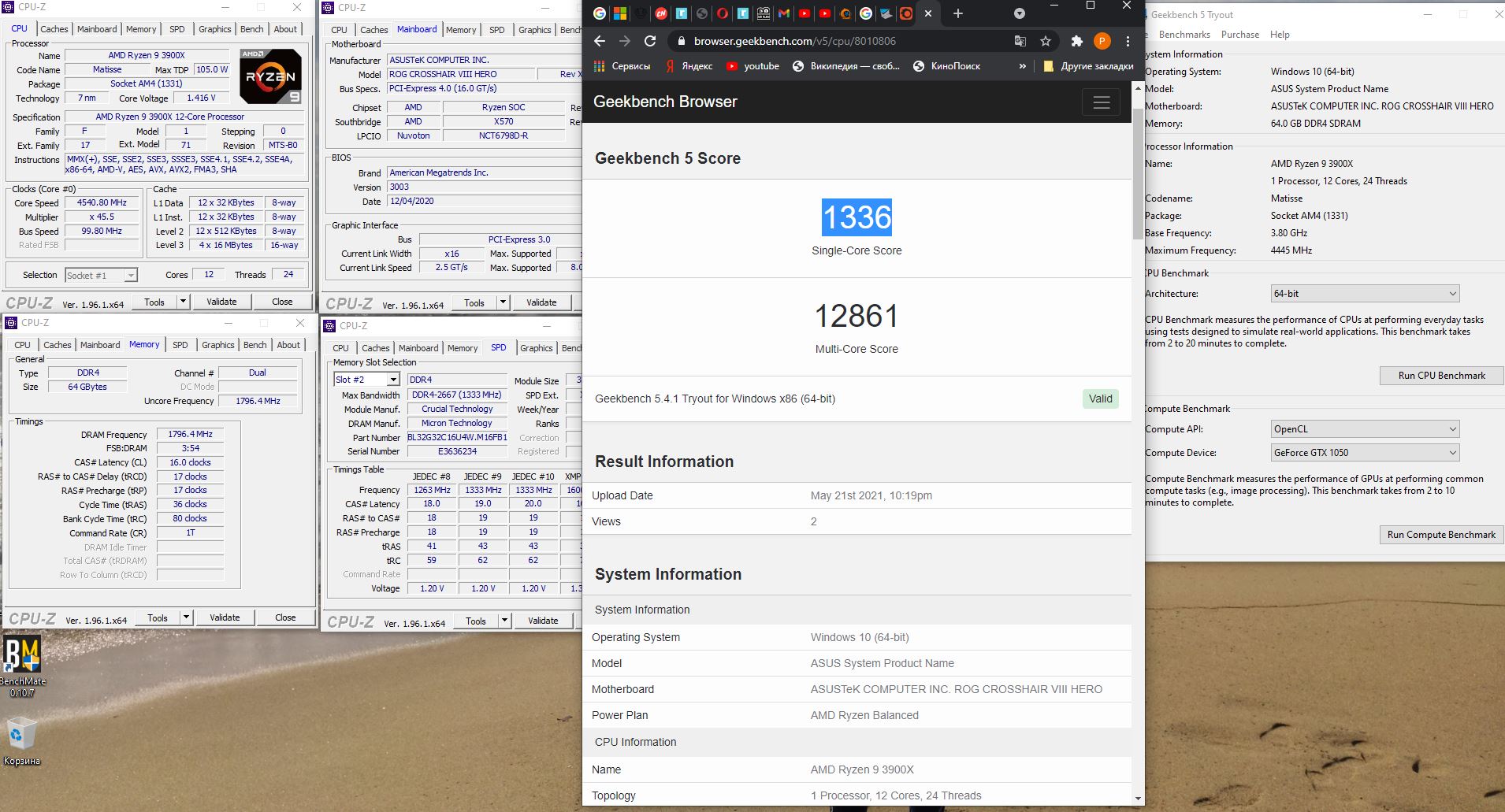Switch to the Microsoft logo tab

620,13
